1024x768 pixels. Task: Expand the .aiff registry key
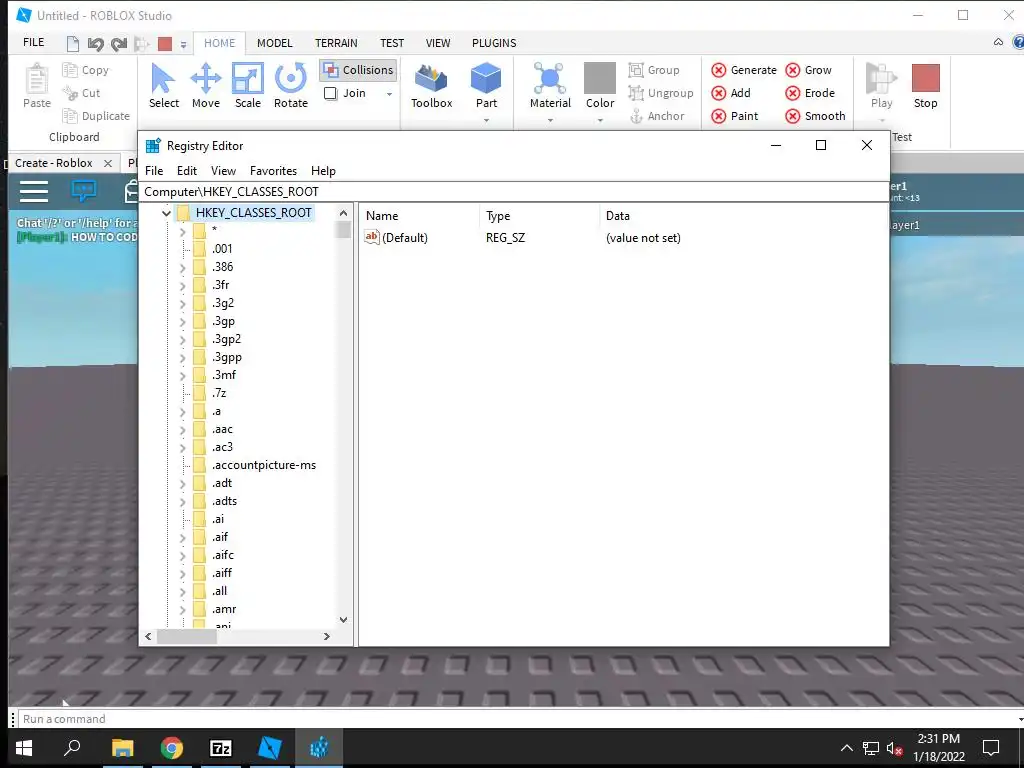[182, 573]
